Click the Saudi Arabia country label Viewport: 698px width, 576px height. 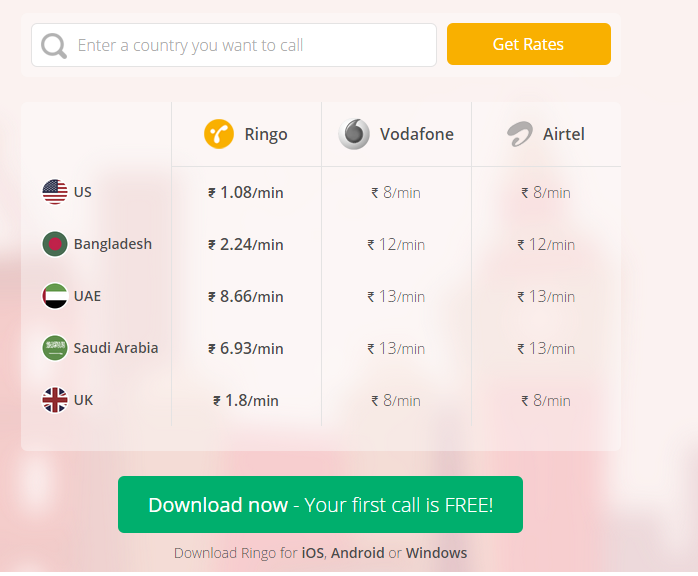pyautogui.click(x=116, y=348)
